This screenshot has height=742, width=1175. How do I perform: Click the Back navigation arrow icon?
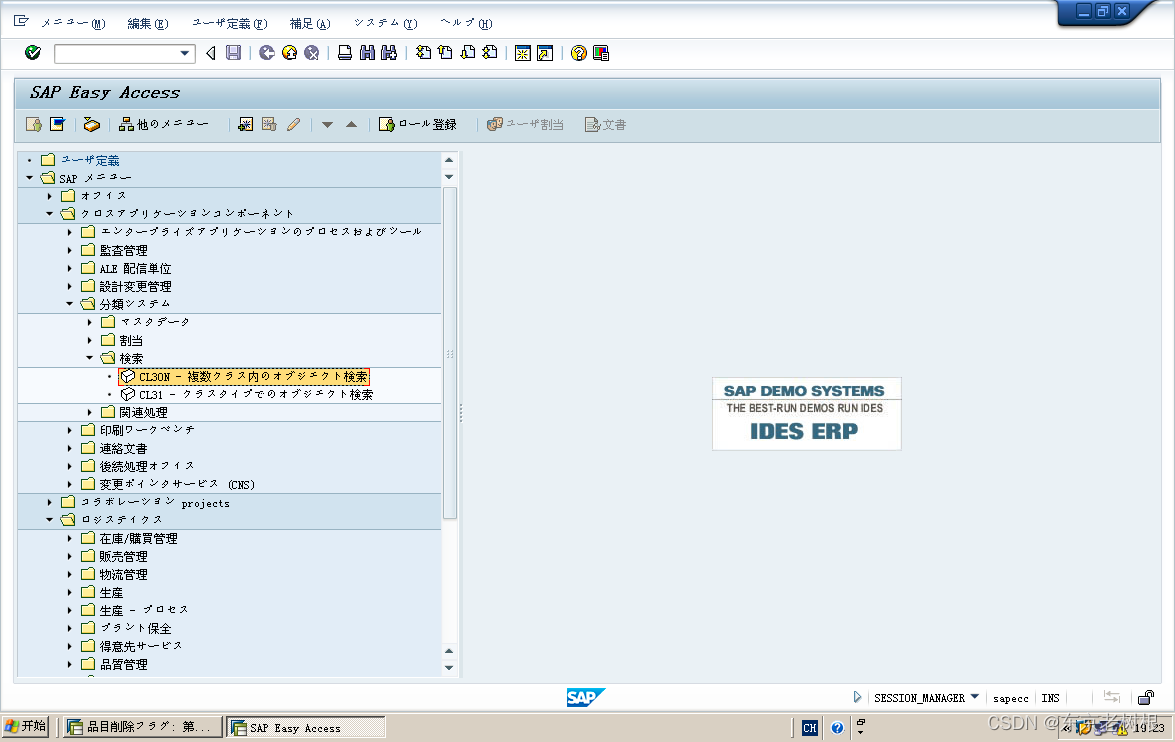click(x=211, y=52)
